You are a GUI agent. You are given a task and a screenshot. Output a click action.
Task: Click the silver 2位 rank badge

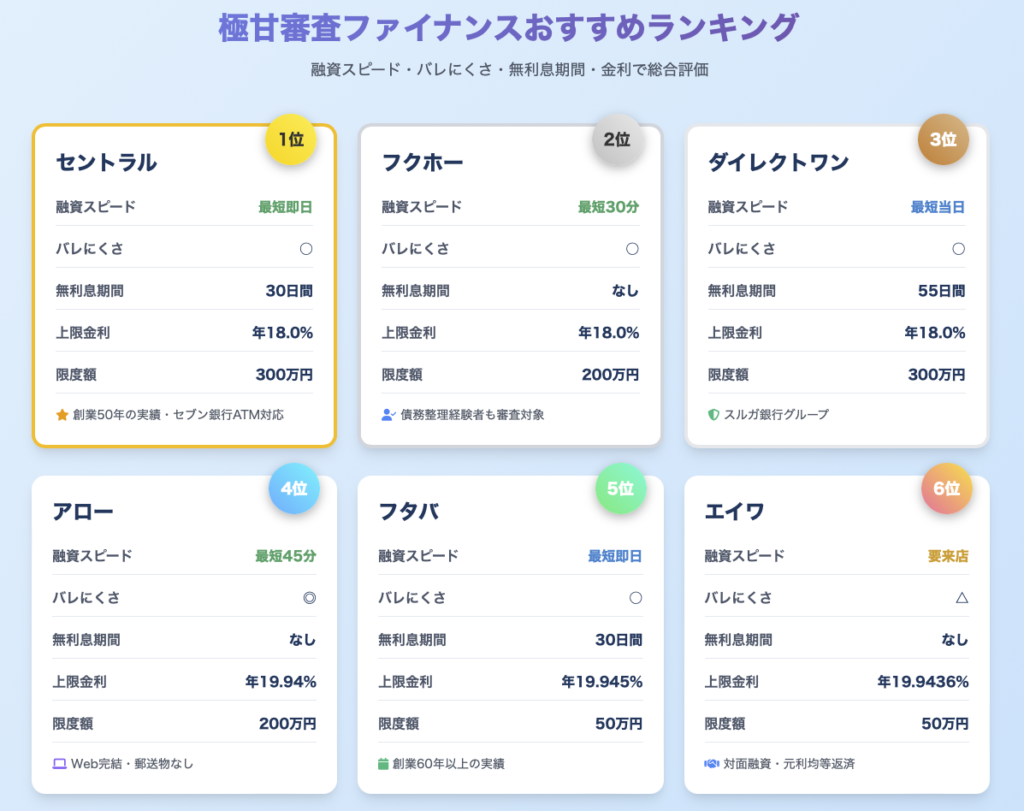click(x=617, y=140)
